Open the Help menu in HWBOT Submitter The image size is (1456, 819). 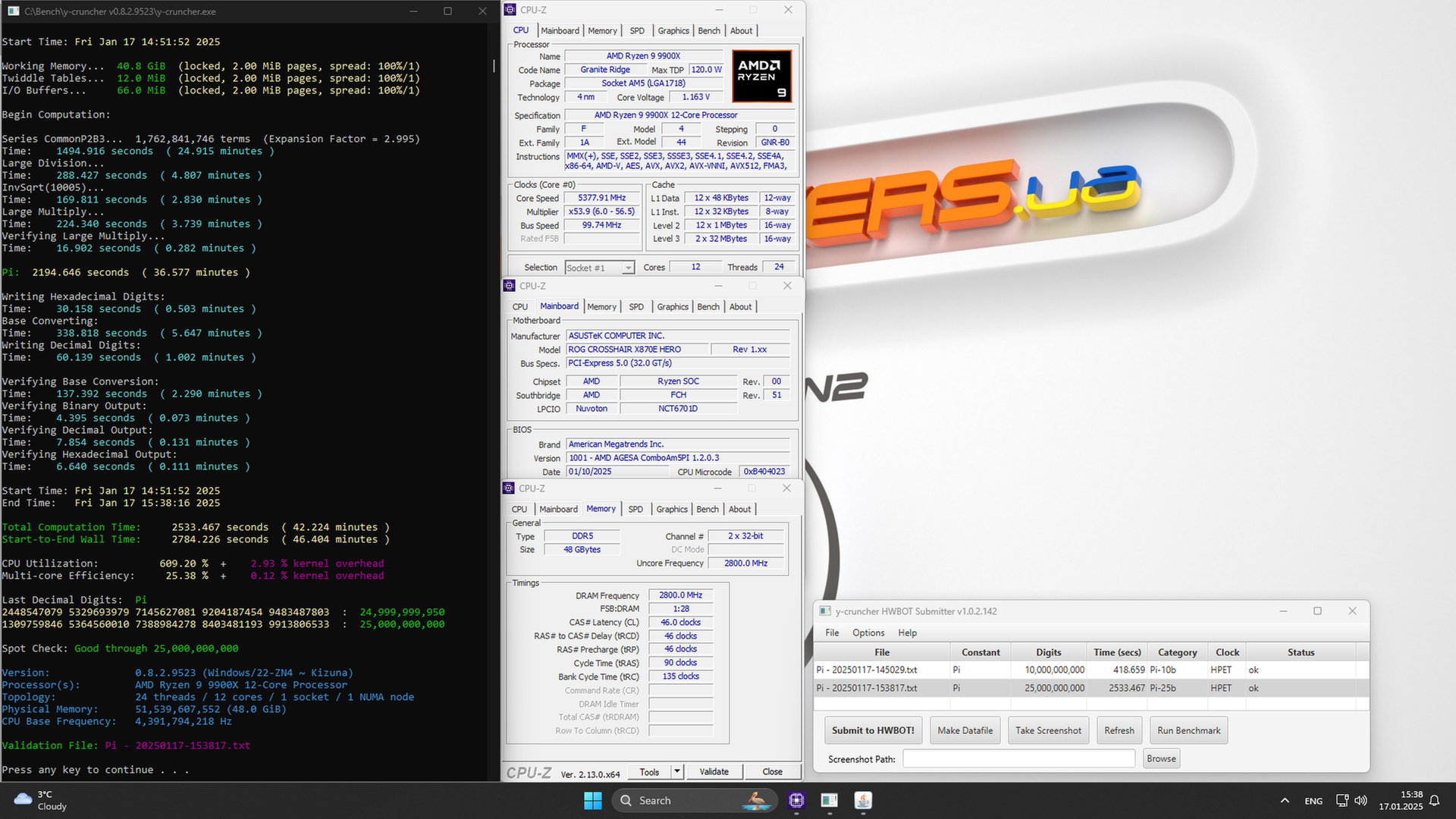(907, 632)
